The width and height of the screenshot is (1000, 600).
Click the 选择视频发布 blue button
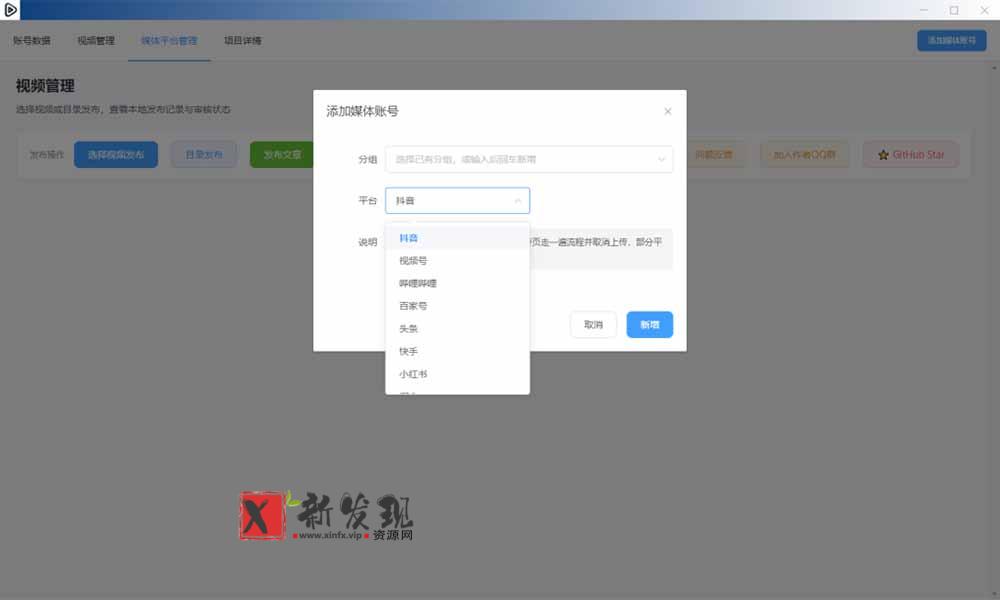(x=115, y=155)
